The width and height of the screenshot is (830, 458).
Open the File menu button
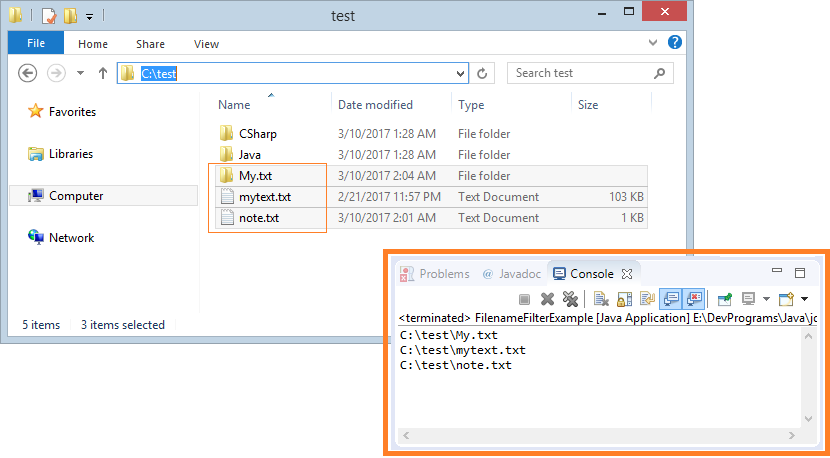coord(36,44)
